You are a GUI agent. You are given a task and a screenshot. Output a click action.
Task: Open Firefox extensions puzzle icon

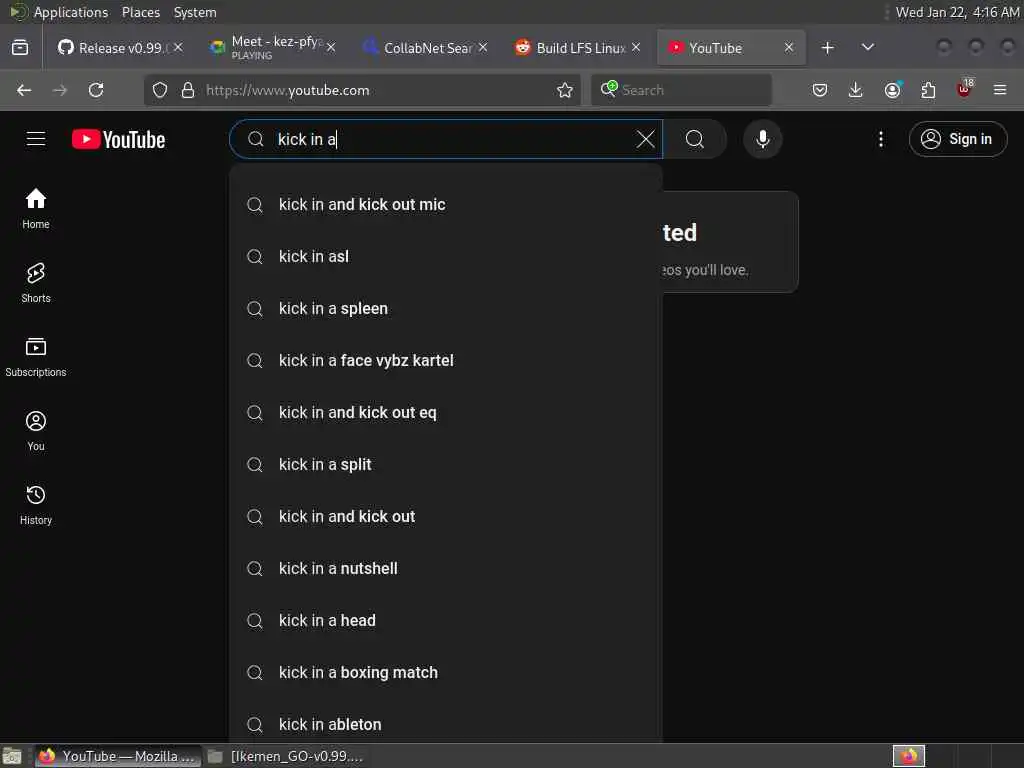click(928, 90)
